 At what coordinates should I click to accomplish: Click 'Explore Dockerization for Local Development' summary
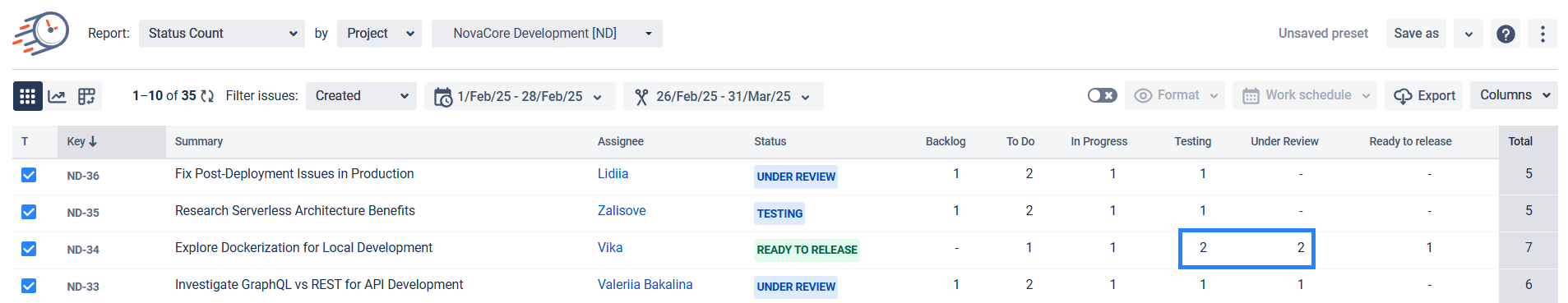point(303,248)
